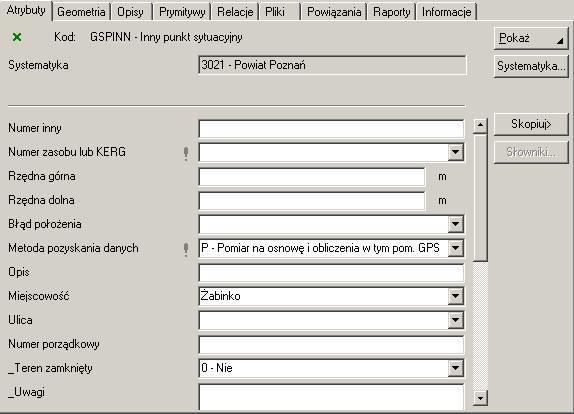This screenshot has width=574, height=414.
Task: Click the Skopiuj> button
Action: point(531,124)
